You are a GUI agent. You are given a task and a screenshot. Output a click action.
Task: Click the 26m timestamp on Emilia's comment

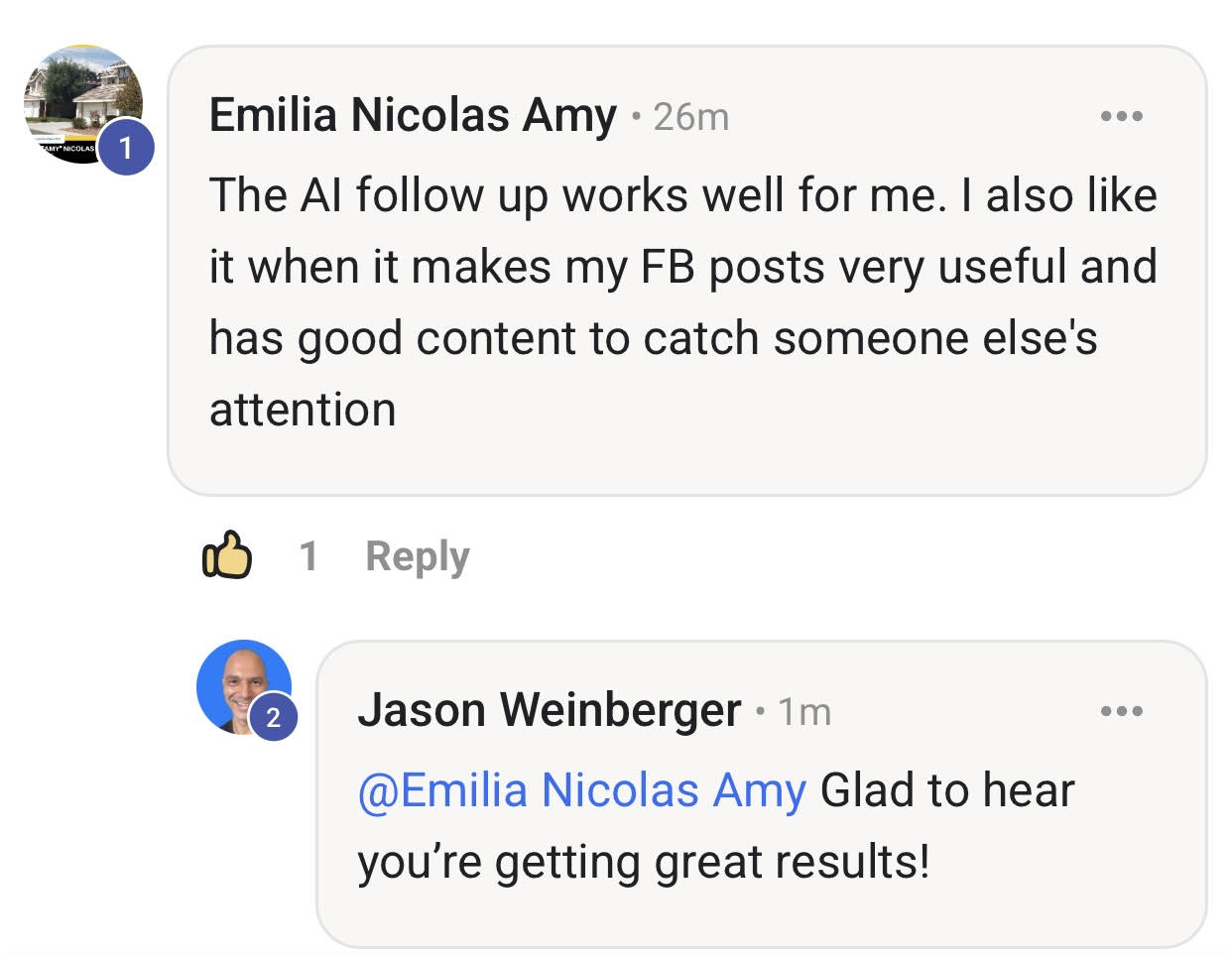click(691, 117)
